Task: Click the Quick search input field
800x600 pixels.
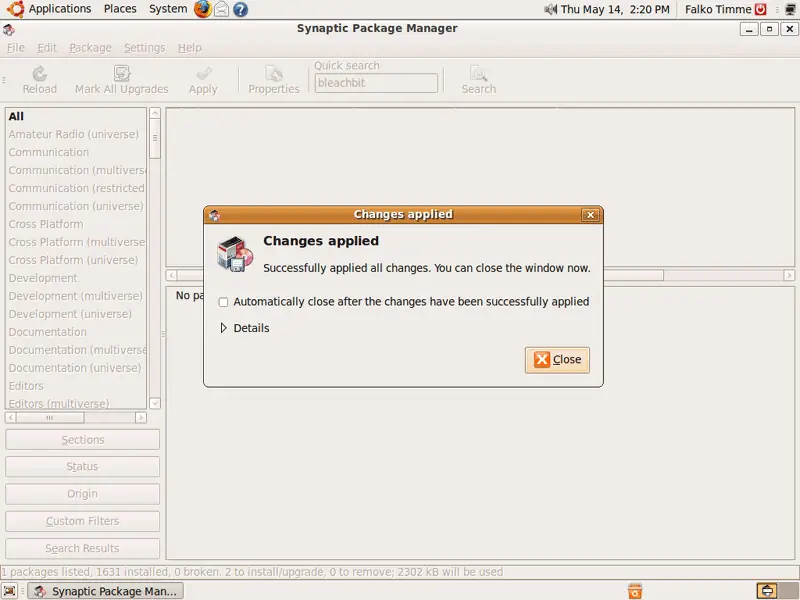Action: (x=376, y=83)
